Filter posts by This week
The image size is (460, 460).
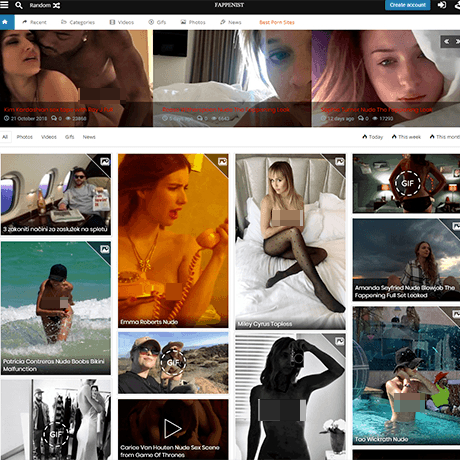pyautogui.click(x=406, y=137)
